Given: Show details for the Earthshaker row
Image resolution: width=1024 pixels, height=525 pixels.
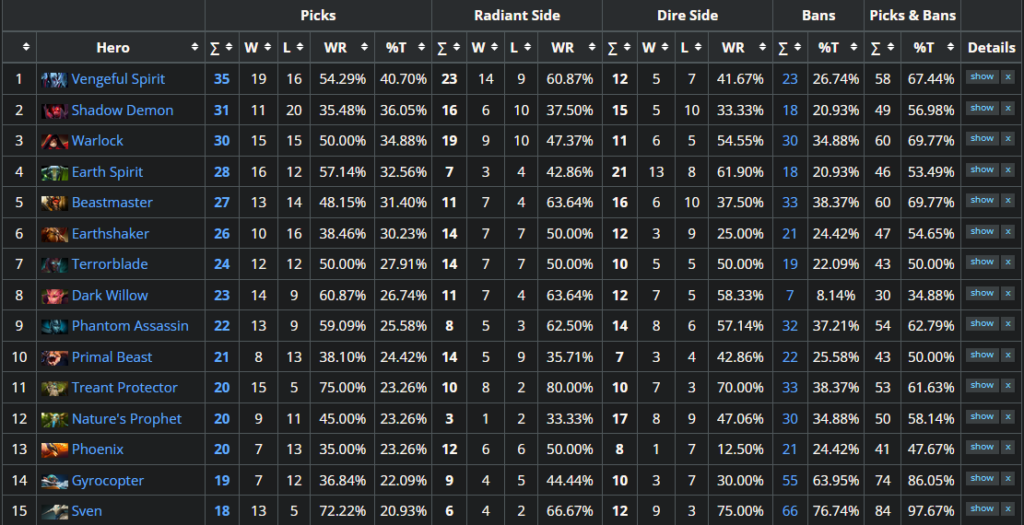Looking at the screenshot, I should click(982, 232).
